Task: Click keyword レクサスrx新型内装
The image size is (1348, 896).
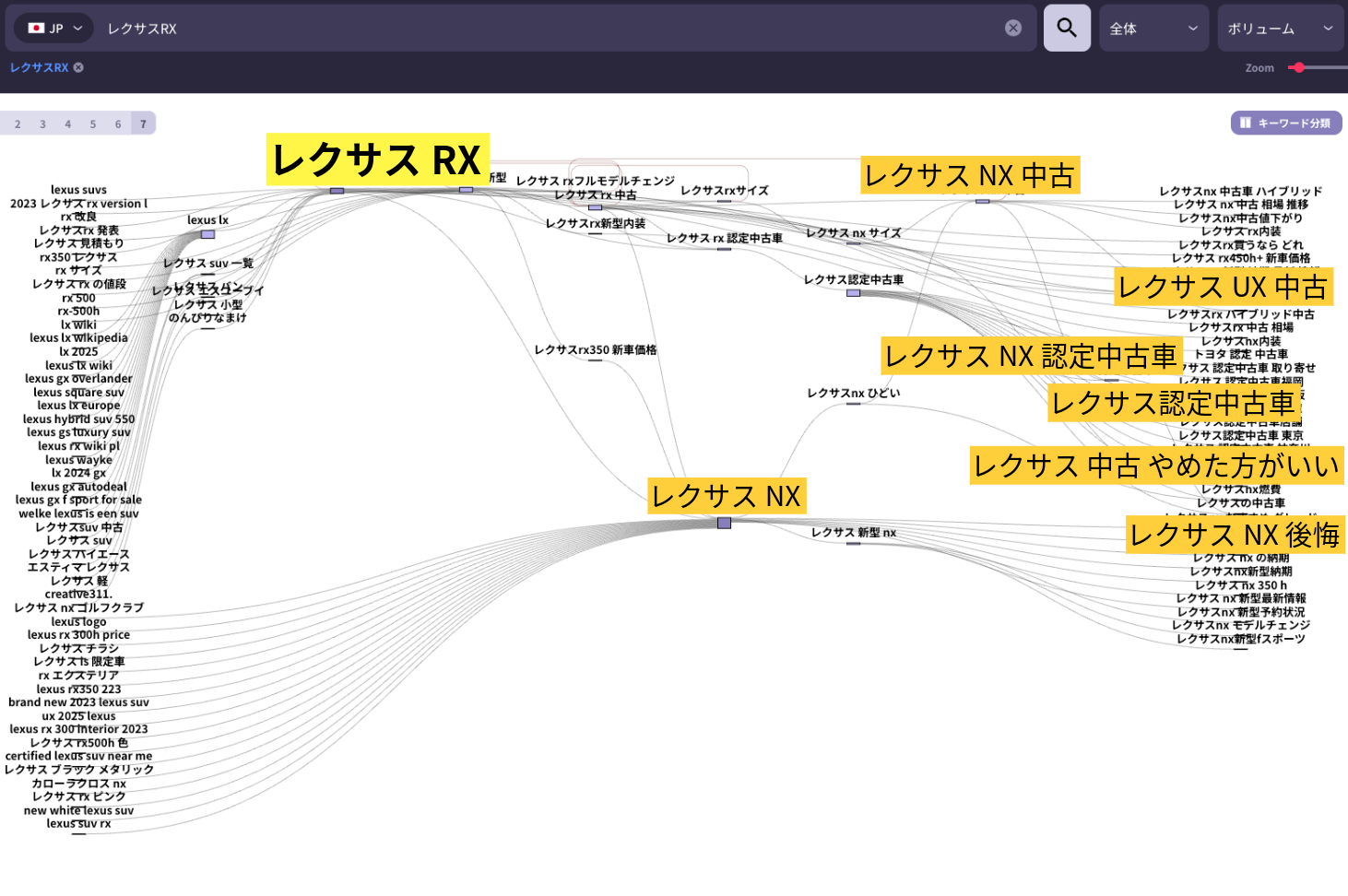Action: pyautogui.click(x=596, y=224)
